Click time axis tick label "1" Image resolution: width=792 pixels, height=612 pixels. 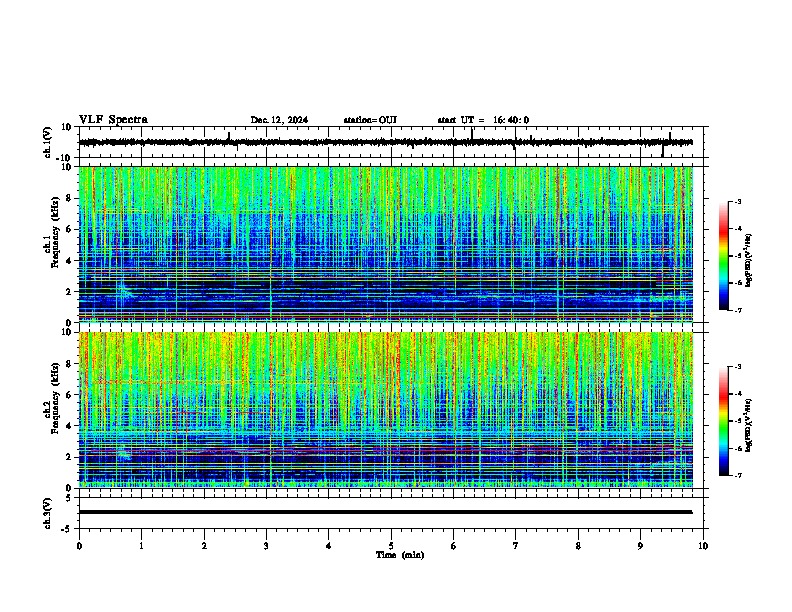click(x=141, y=546)
